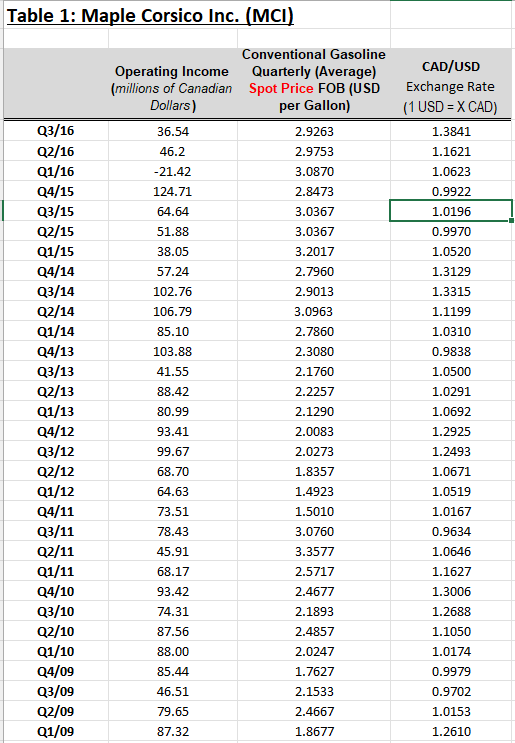Select the exchange rate cell 1.0310

click(x=451, y=331)
